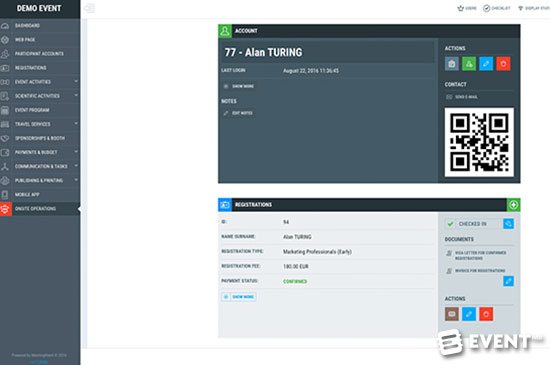This screenshot has height=365, width=550.
Task: Click the red delete button in Registration actions
Action: coord(486,314)
